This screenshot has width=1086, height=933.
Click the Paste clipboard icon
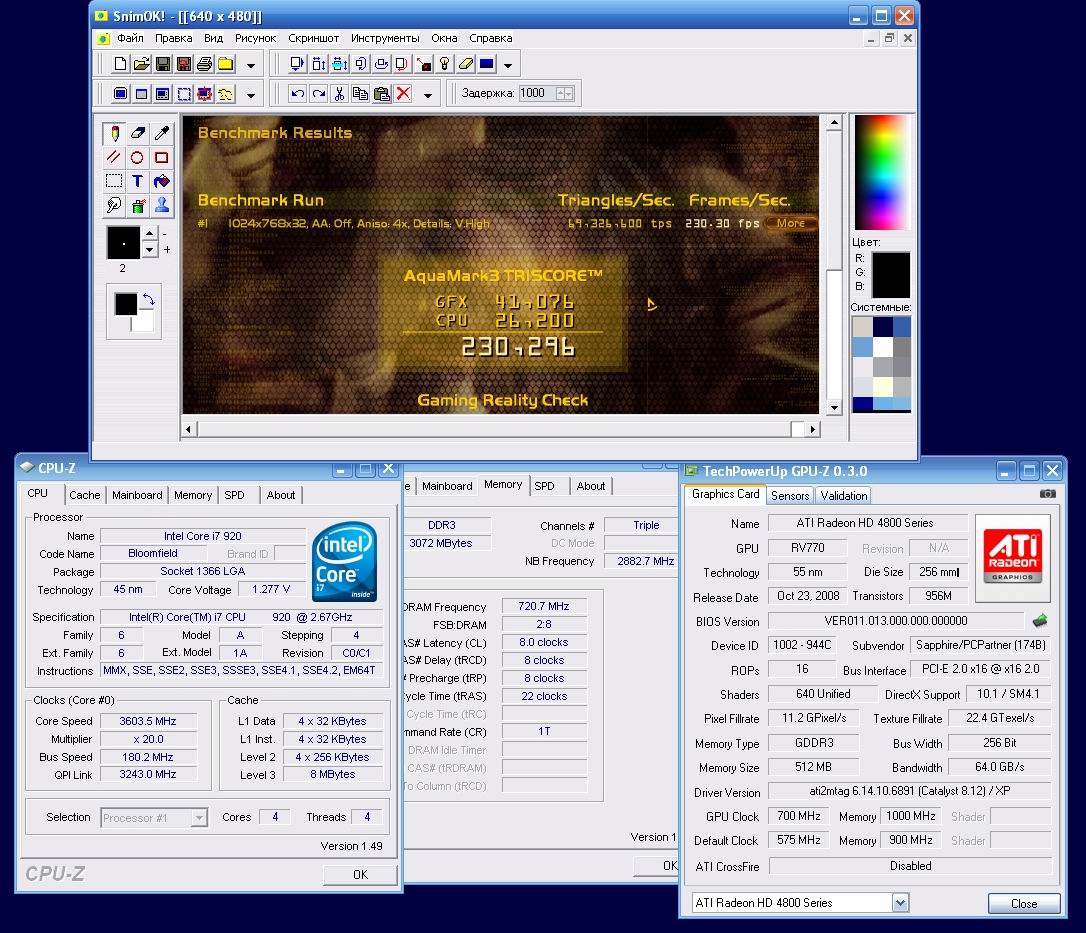(382, 94)
